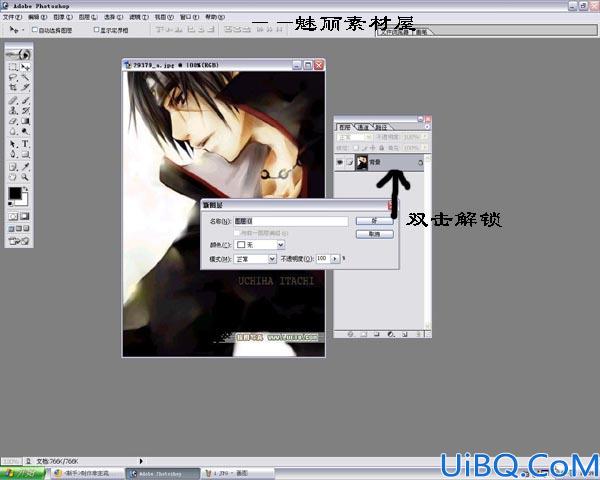Open 图层 menu
Viewport: 600px width, 480px height.
pos(88,17)
